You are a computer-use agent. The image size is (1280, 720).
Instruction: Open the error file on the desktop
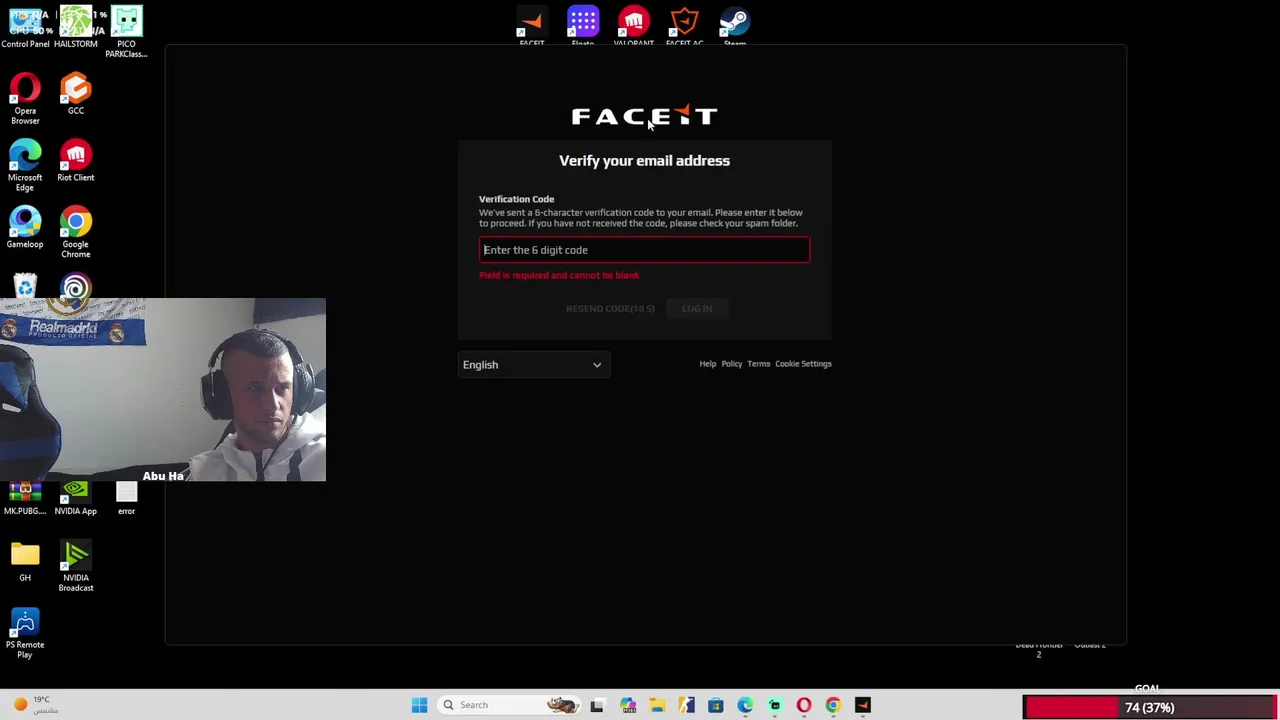tap(126, 499)
